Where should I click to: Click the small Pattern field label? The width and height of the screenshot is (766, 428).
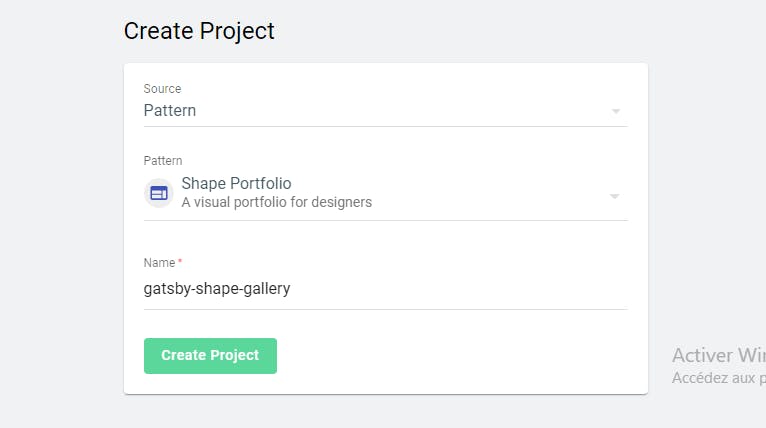[163, 161]
